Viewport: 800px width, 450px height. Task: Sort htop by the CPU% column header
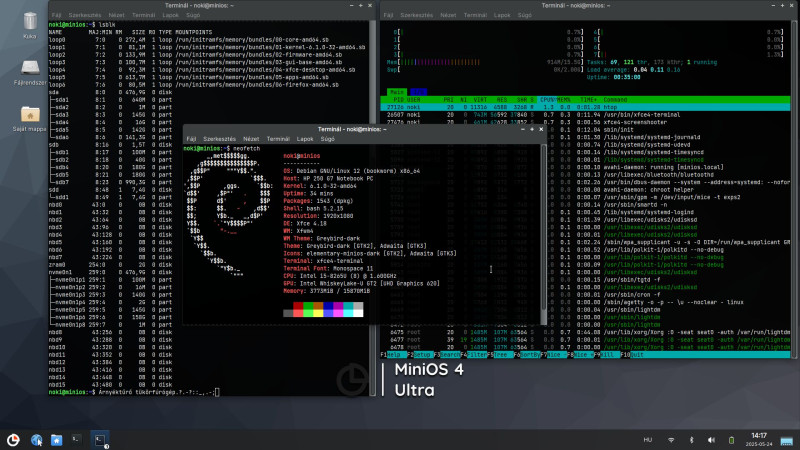pyautogui.click(x=547, y=100)
